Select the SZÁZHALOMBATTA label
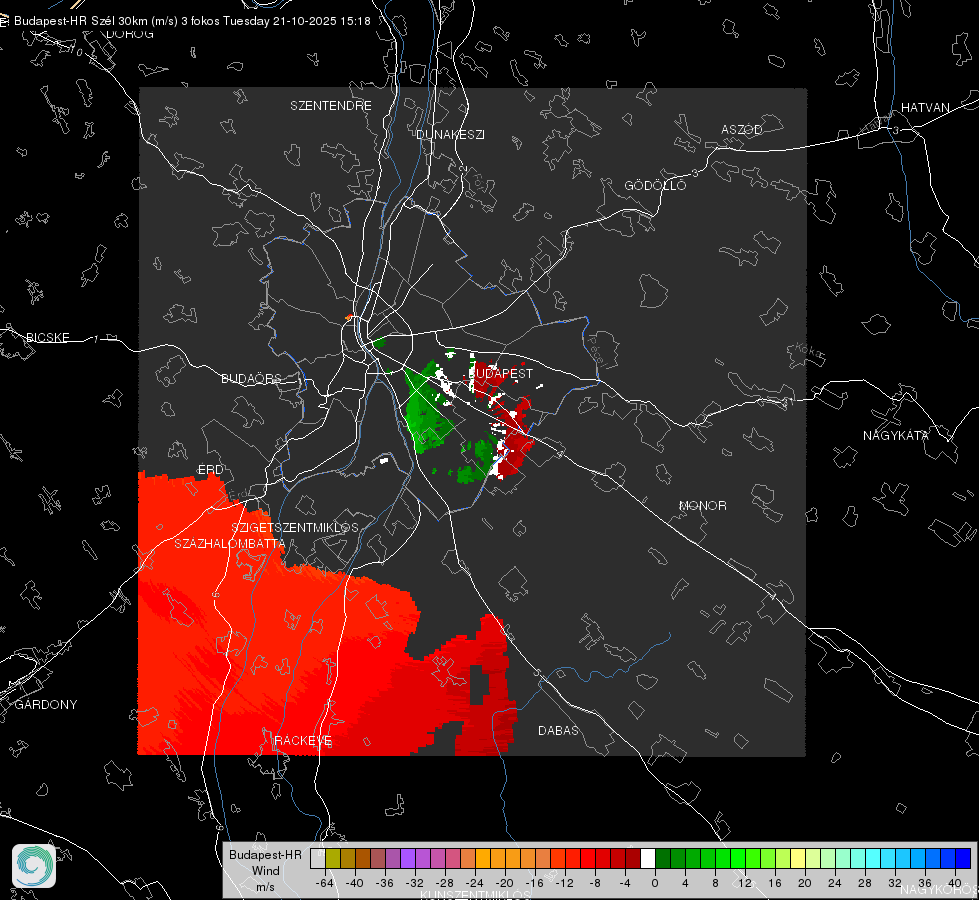This screenshot has height=900, width=979. click(229, 543)
